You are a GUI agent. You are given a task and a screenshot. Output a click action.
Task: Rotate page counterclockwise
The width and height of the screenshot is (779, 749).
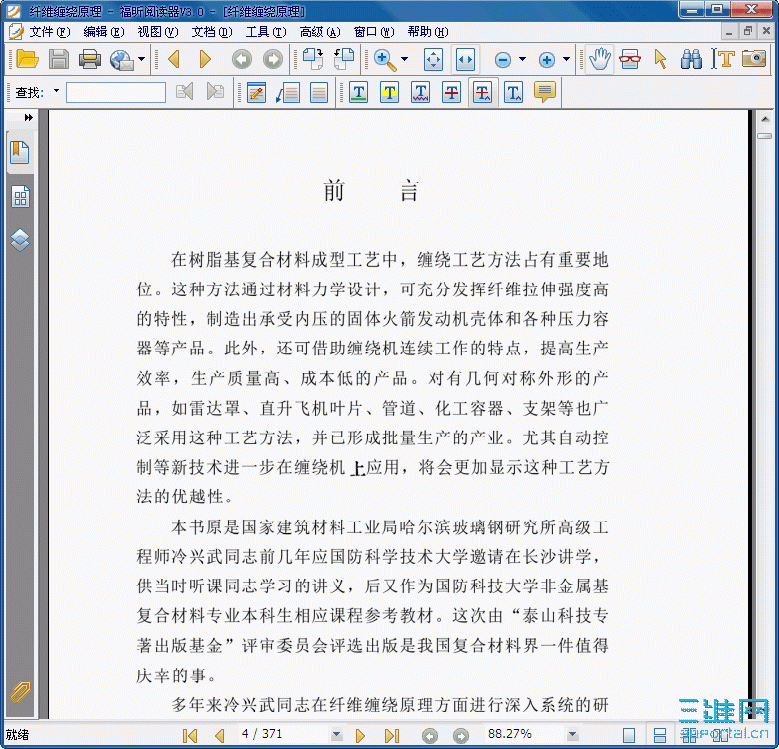tap(344, 59)
